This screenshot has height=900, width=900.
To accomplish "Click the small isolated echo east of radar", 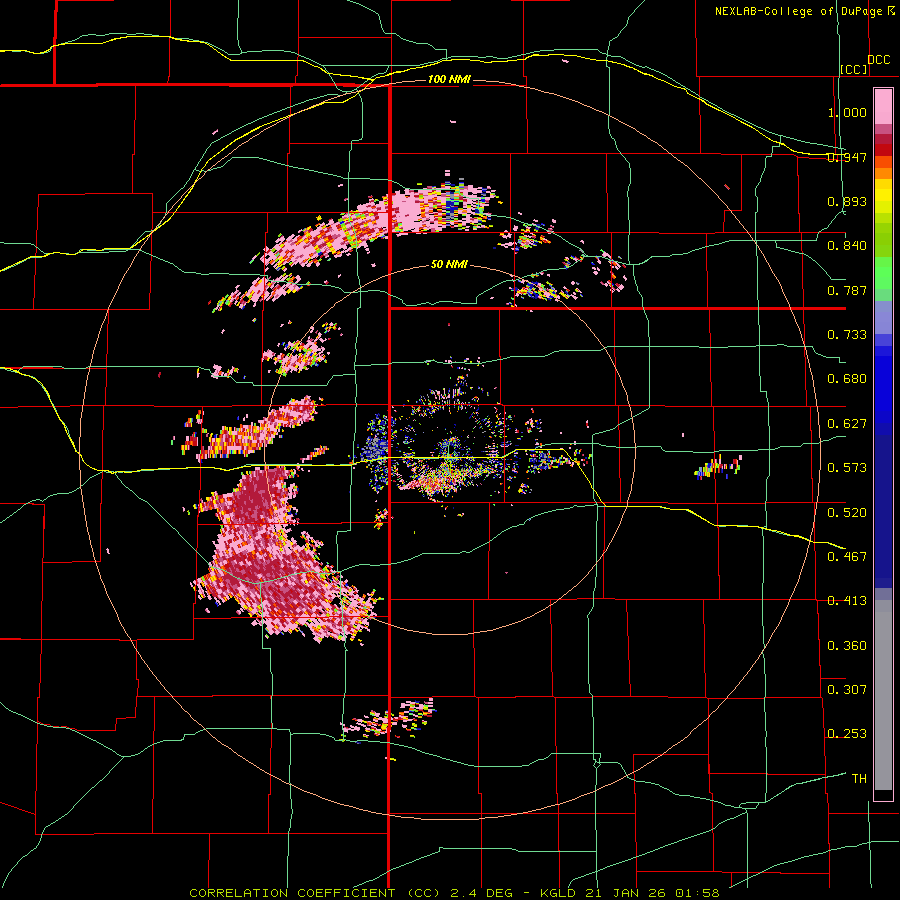I will pos(718,466).
